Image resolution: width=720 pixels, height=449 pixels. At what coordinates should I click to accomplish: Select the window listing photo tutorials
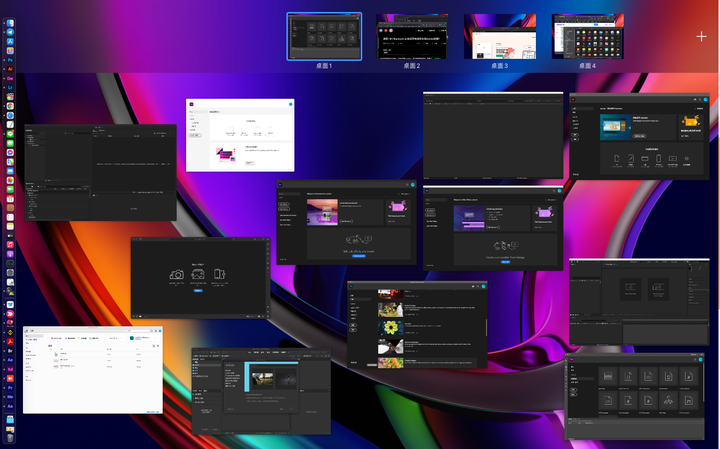point(417,325)
